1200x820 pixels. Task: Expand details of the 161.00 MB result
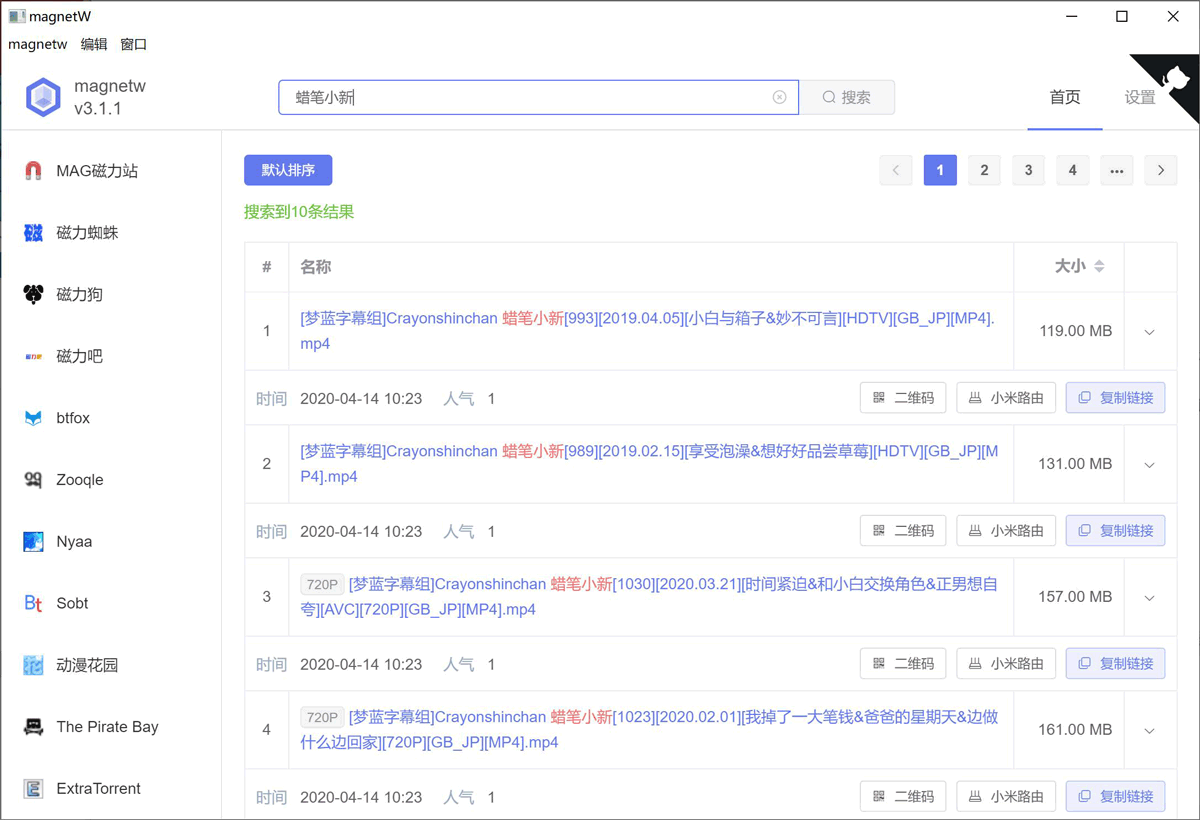1150,731
